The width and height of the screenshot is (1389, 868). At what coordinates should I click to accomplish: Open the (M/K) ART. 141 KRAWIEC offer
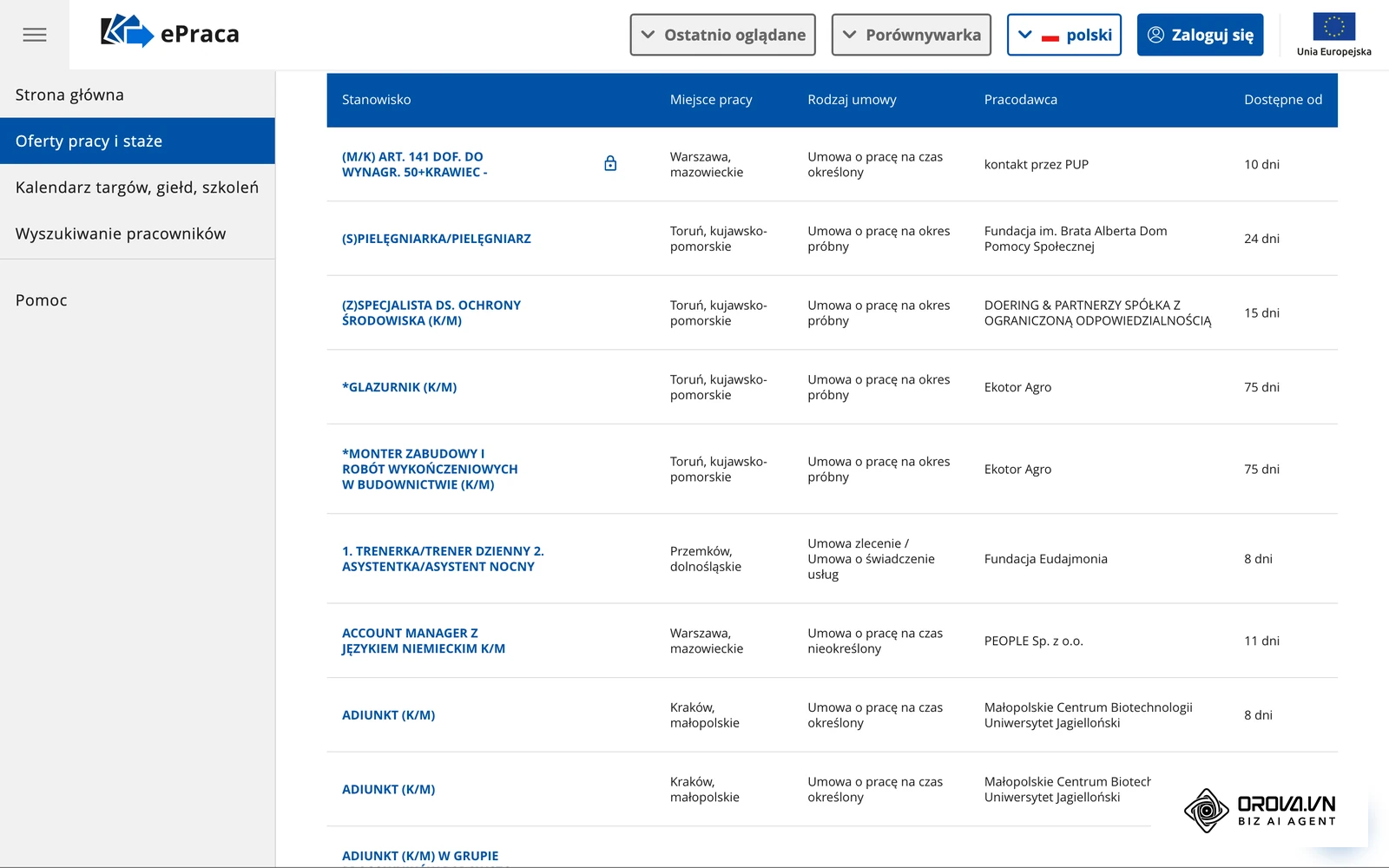tap(414, 164)
